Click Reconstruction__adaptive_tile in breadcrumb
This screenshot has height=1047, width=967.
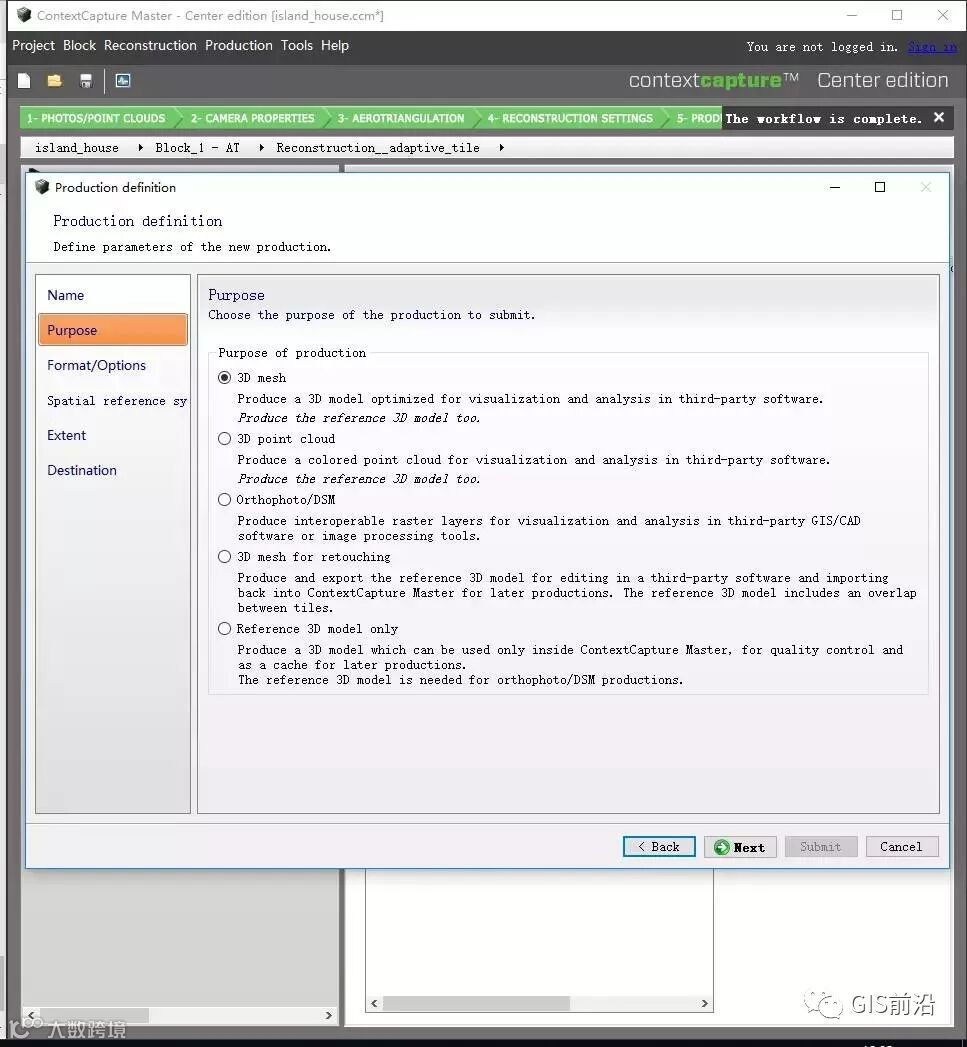tap(378, 148)
